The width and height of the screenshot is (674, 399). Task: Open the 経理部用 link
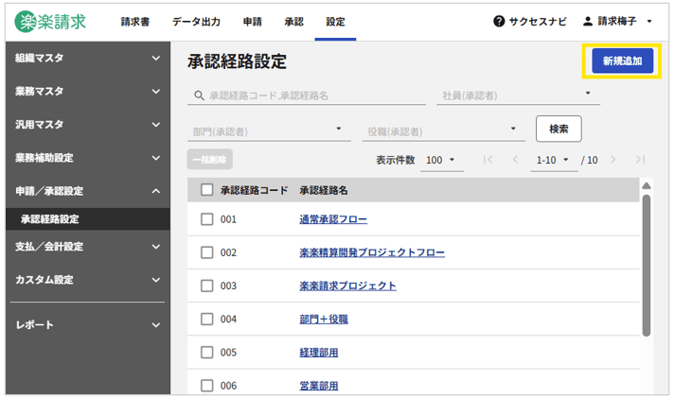(319, 353)
